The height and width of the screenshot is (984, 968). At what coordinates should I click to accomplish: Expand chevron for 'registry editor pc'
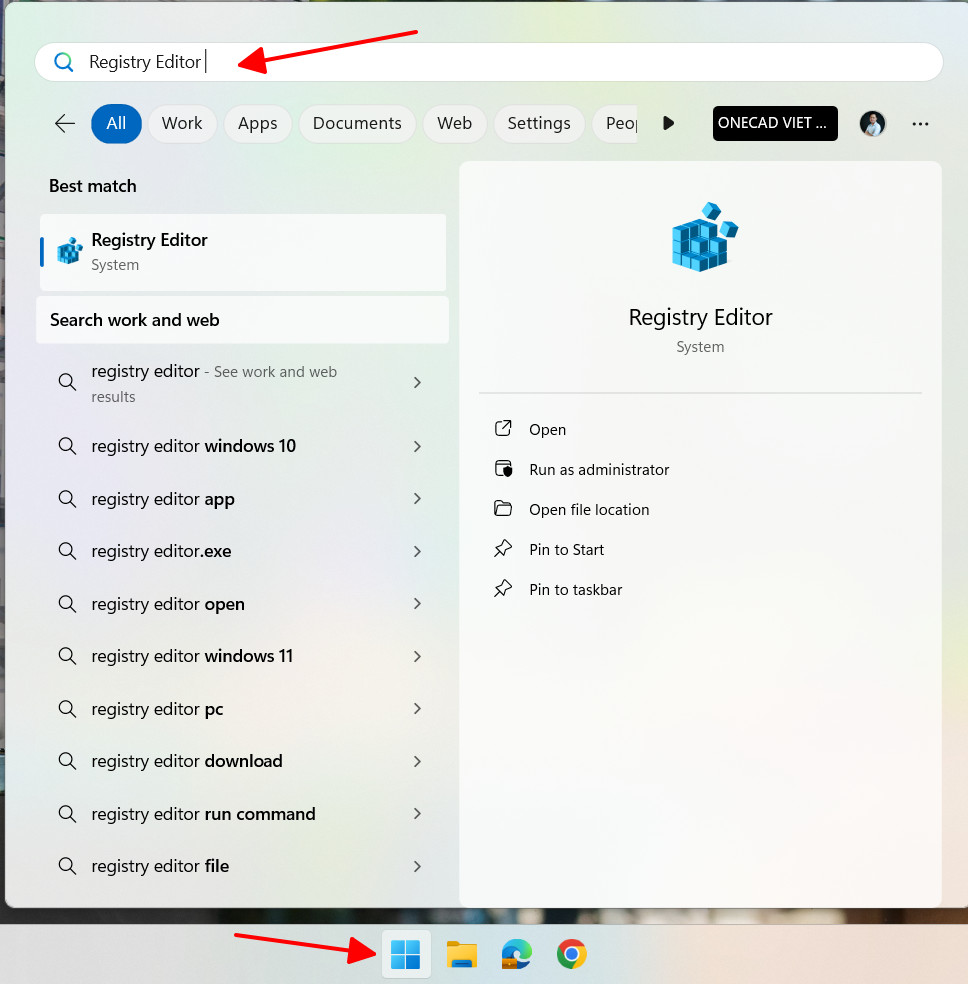point(417,709)
